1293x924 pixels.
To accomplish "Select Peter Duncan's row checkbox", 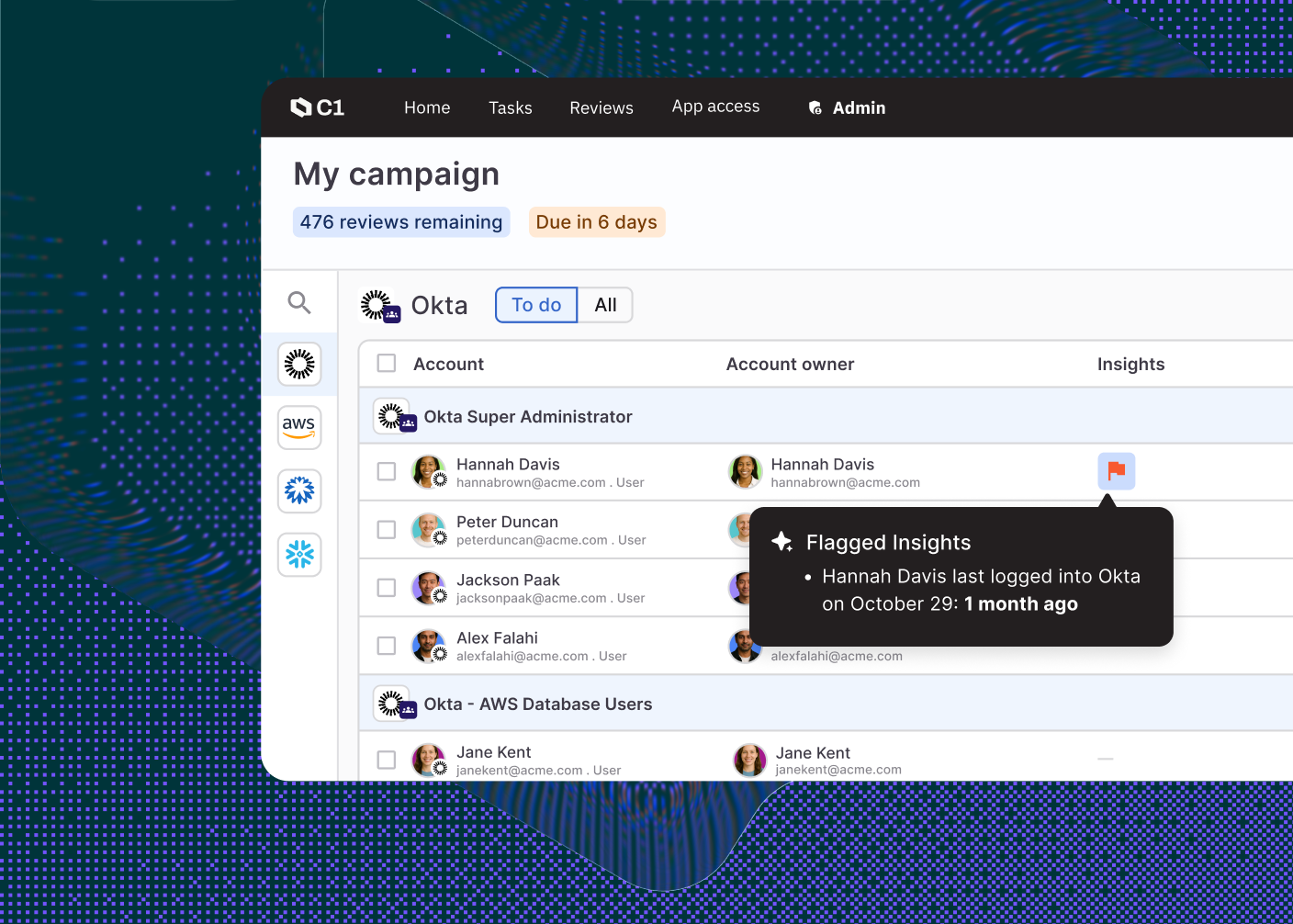I will 387,530.
